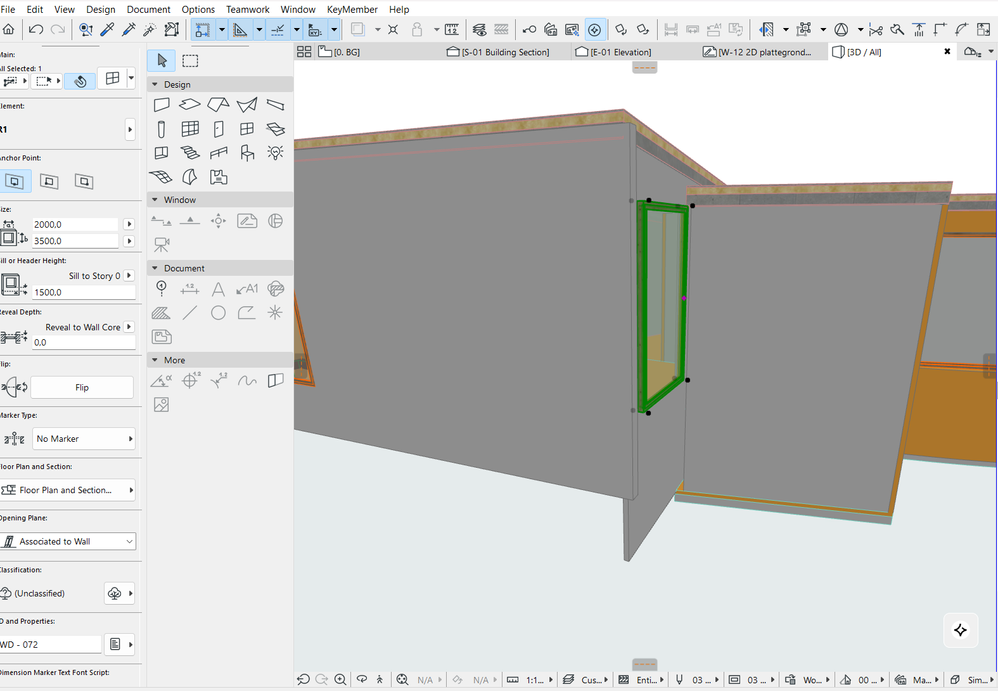Click the Magic Wand toolbar icon

[x=150, y=29]
